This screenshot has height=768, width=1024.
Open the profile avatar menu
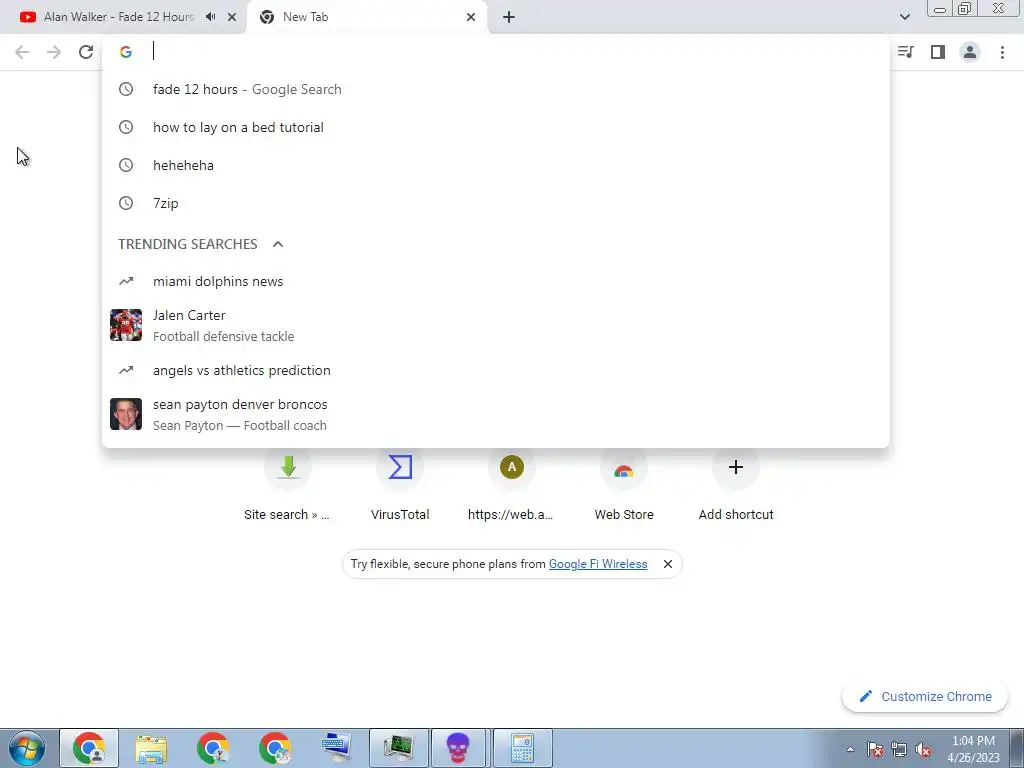(970, 52)
